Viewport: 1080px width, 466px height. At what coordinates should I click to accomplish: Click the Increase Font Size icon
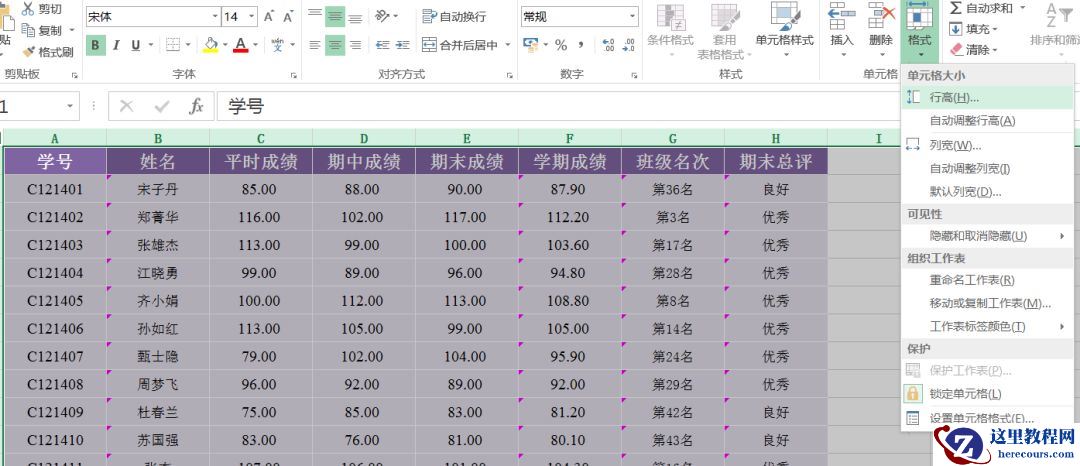269,17
